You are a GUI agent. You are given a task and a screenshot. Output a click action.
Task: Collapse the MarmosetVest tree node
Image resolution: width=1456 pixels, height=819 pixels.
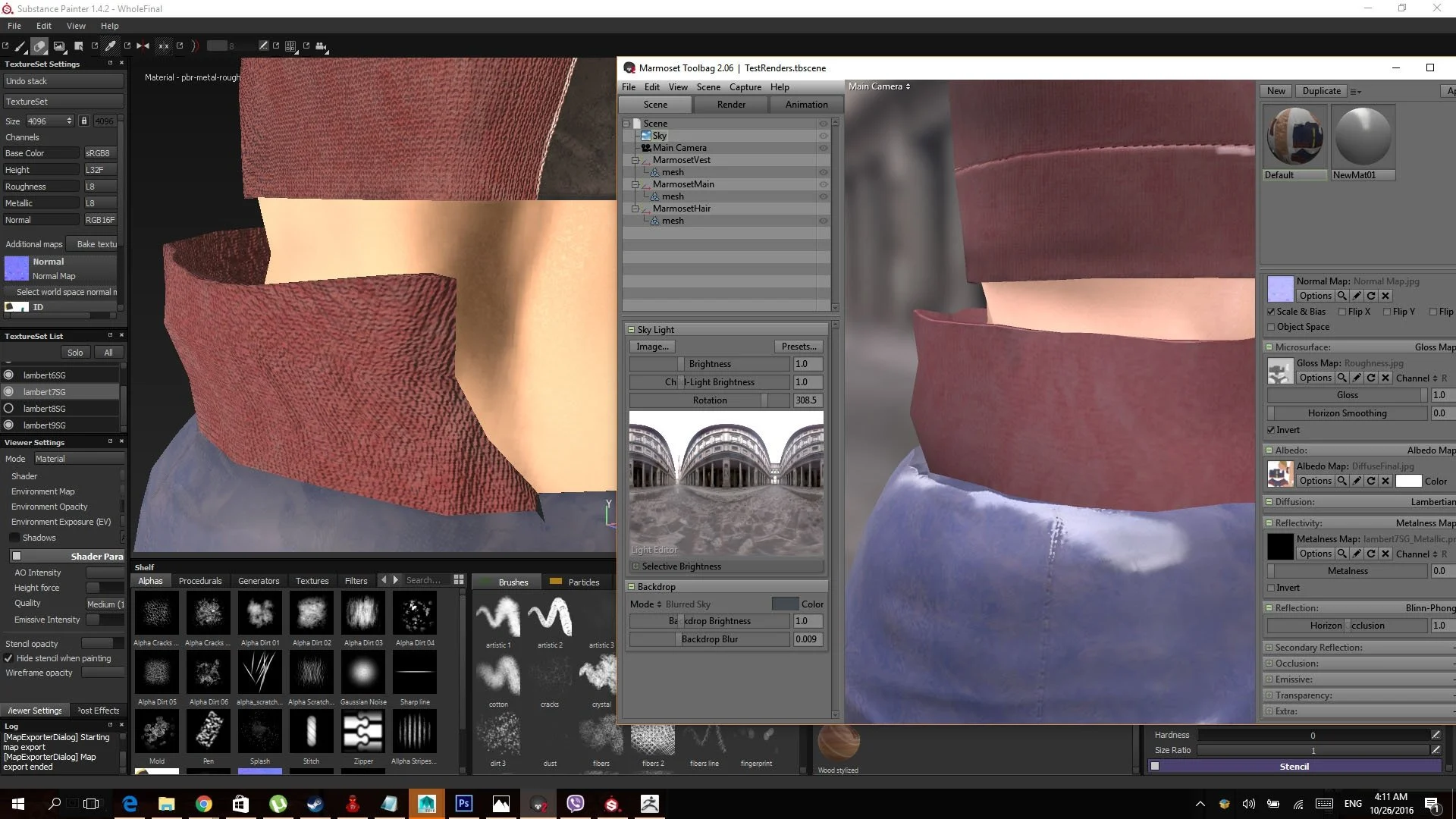[x=635, y=160]
